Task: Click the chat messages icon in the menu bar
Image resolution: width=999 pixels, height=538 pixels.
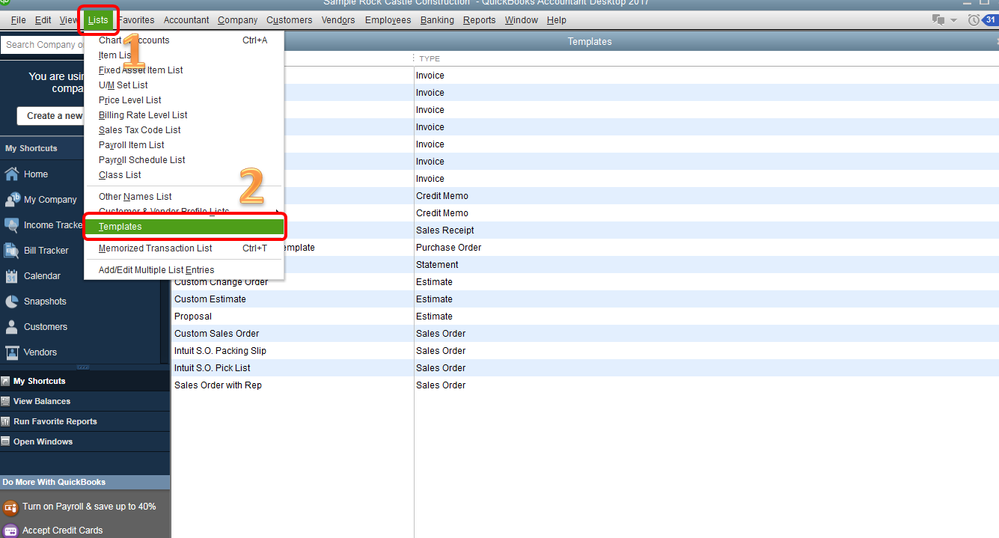Action: 938,20
